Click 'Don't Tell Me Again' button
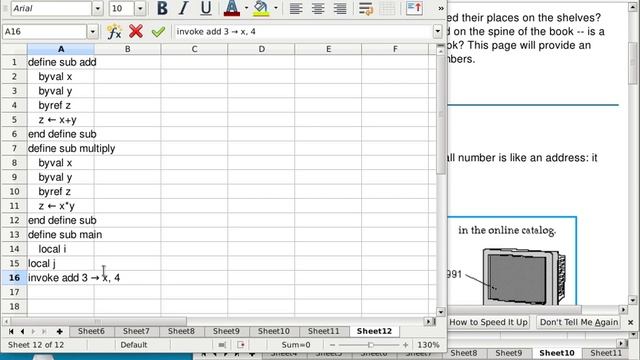 click(579, 322)
